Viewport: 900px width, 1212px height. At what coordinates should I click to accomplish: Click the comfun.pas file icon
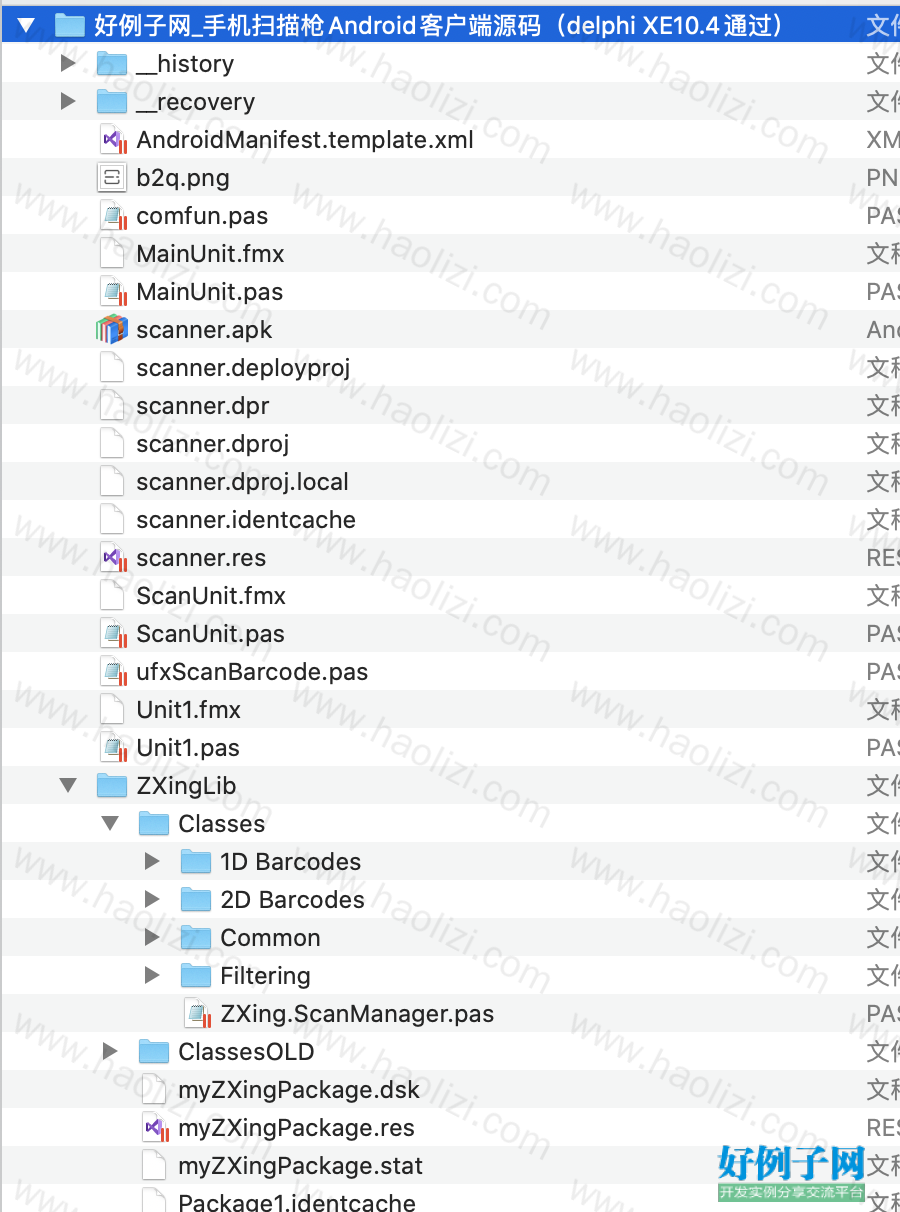113,216
